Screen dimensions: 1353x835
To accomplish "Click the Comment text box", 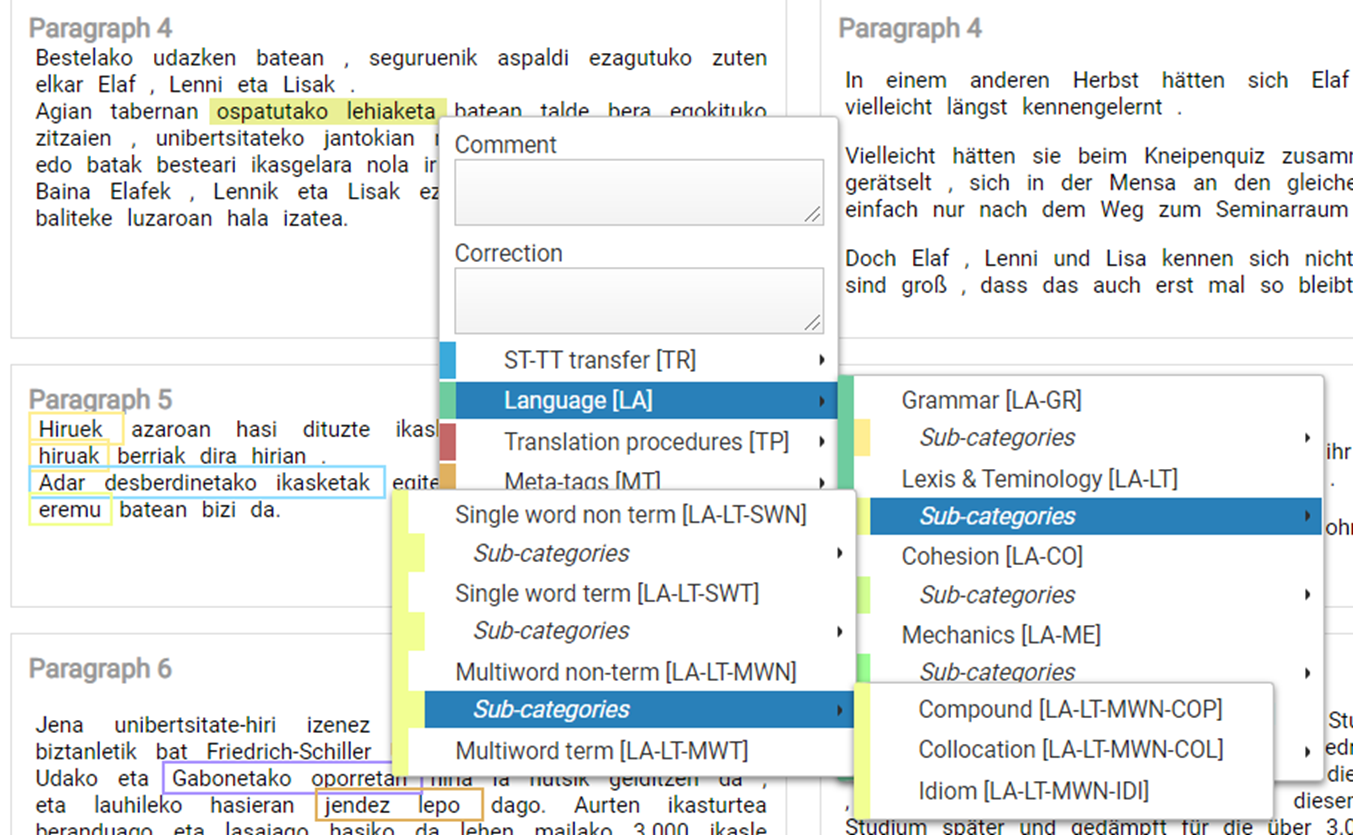I will click(x=638, y=192).
